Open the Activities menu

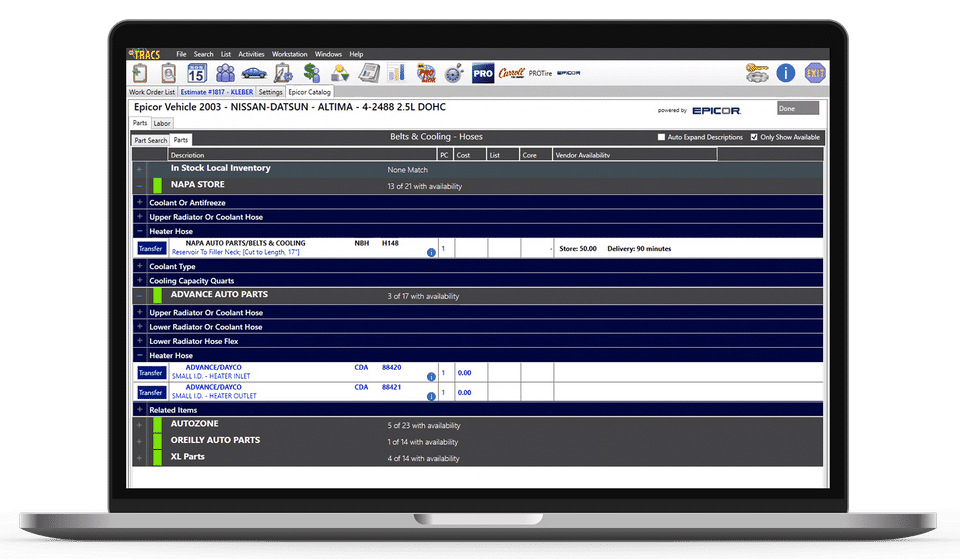point(251,54)
